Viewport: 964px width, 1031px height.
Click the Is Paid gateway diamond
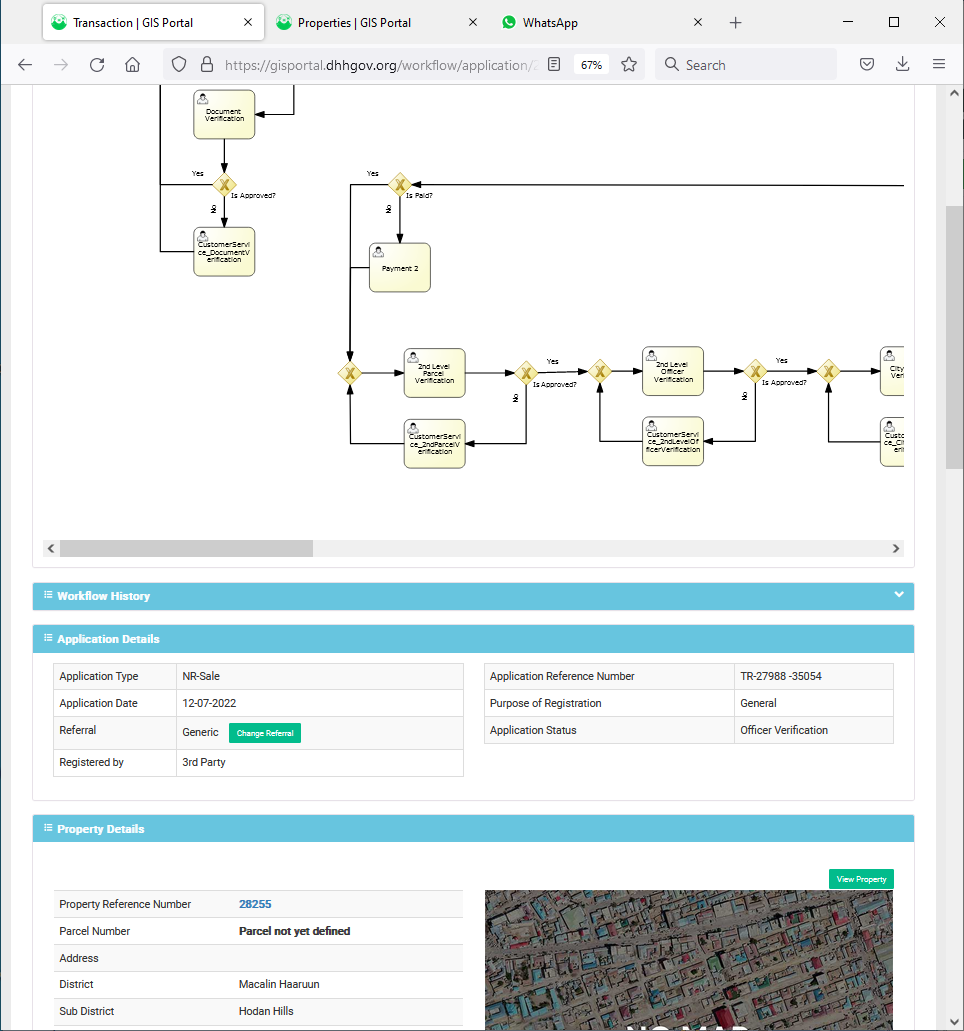click(400, 185)
